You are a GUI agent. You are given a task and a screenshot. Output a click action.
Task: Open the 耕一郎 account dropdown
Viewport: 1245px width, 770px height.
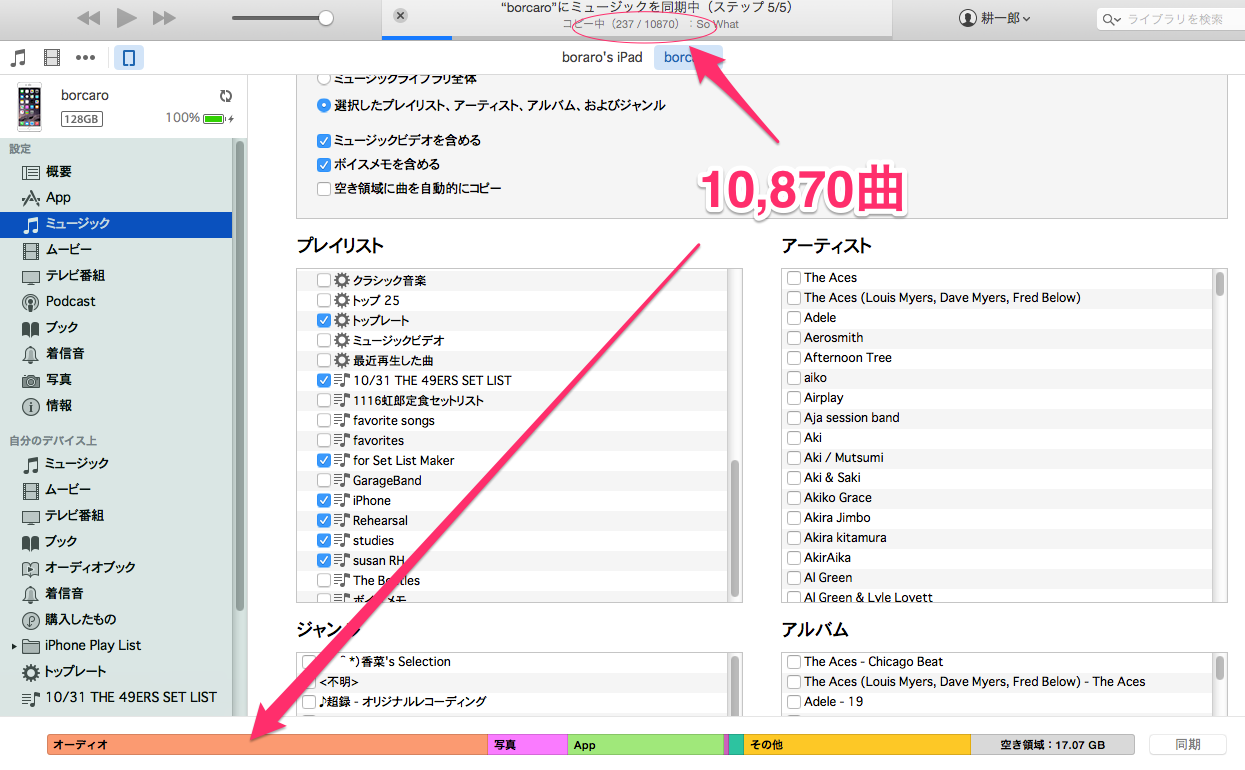(994, 18)
